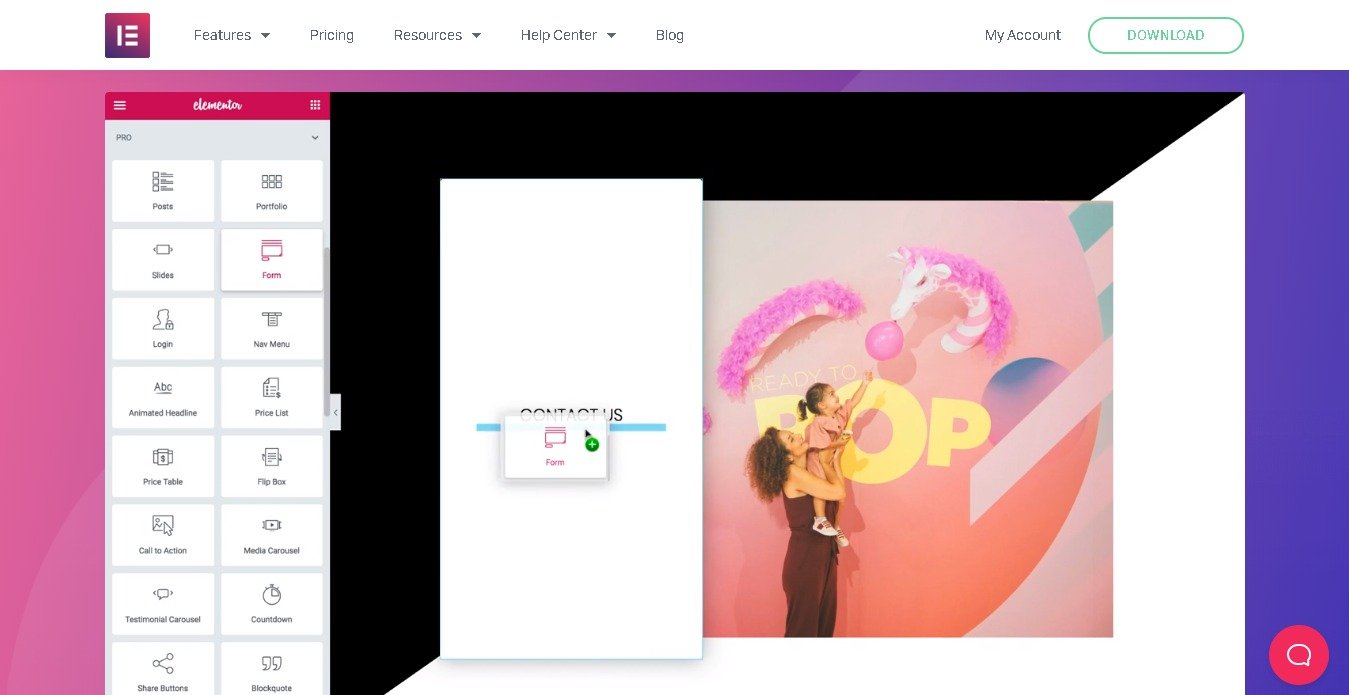1349x695 pixels.
Task: Select the Countdown widget
Action: (271, 604)
